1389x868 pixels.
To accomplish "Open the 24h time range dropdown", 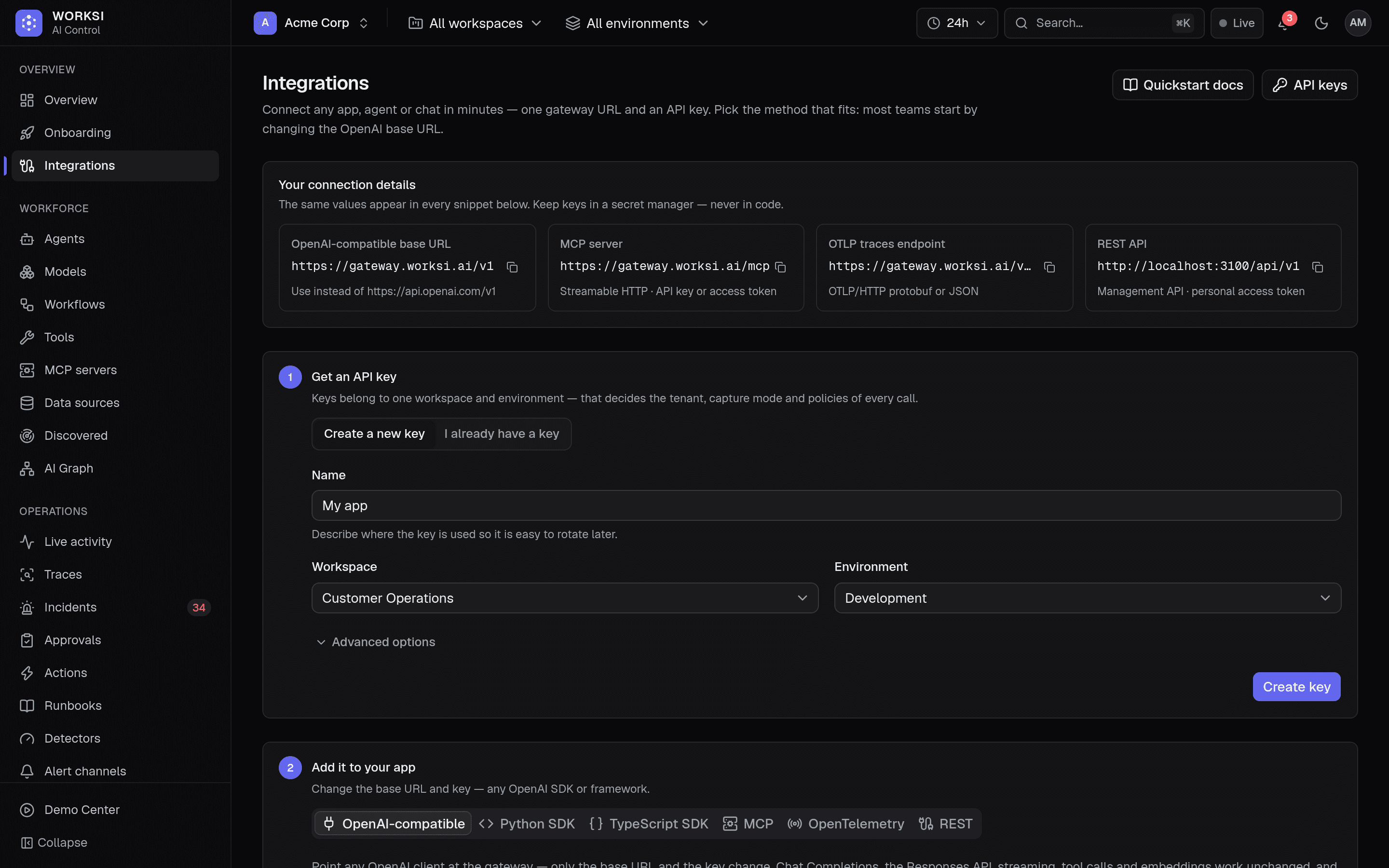I will 957,23.
